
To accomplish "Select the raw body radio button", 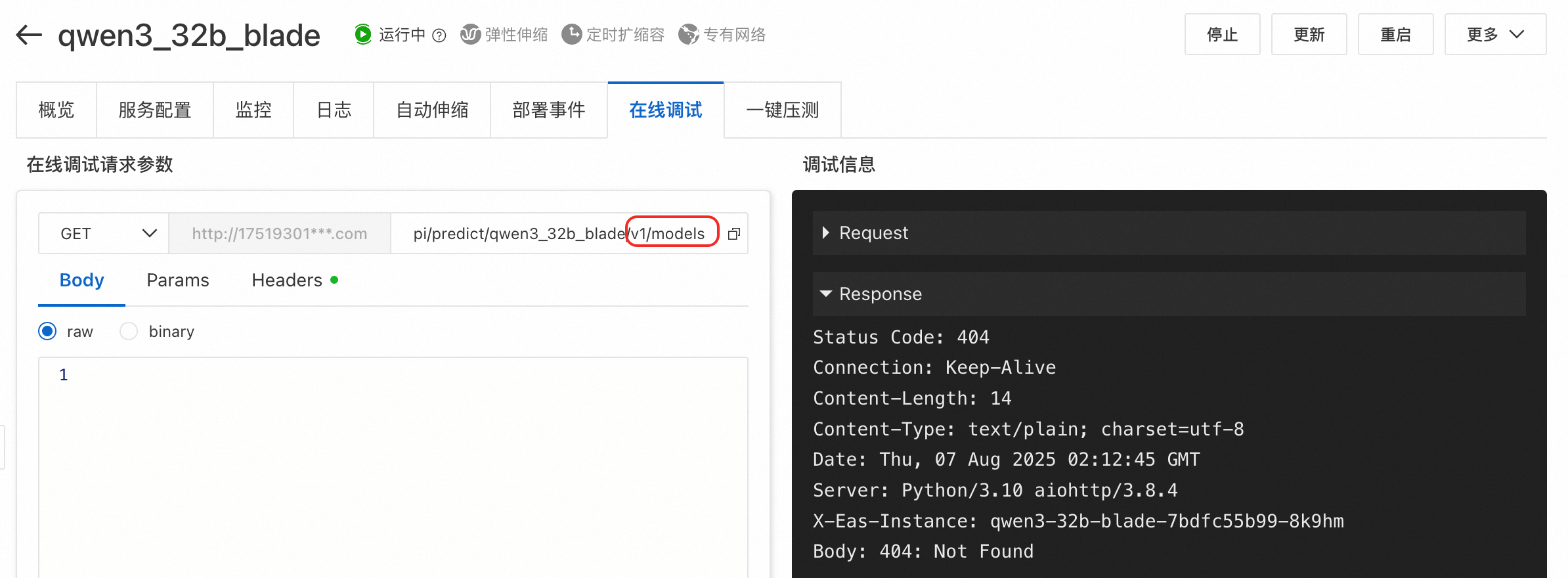I will (47, 331).
